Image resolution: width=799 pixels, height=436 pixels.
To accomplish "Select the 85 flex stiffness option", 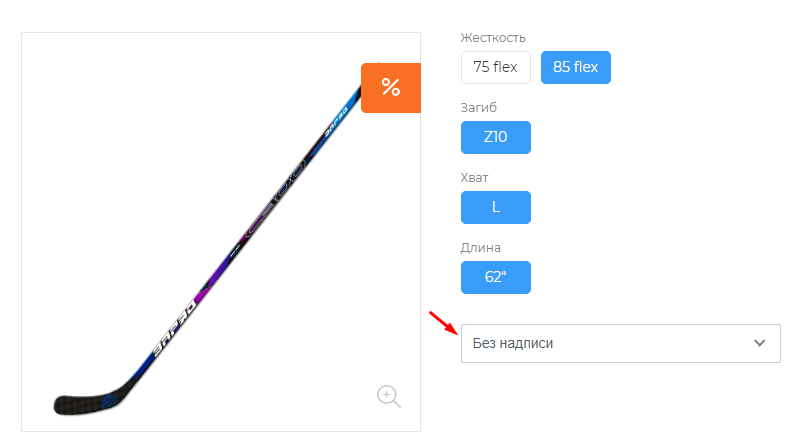I will 576,67.
